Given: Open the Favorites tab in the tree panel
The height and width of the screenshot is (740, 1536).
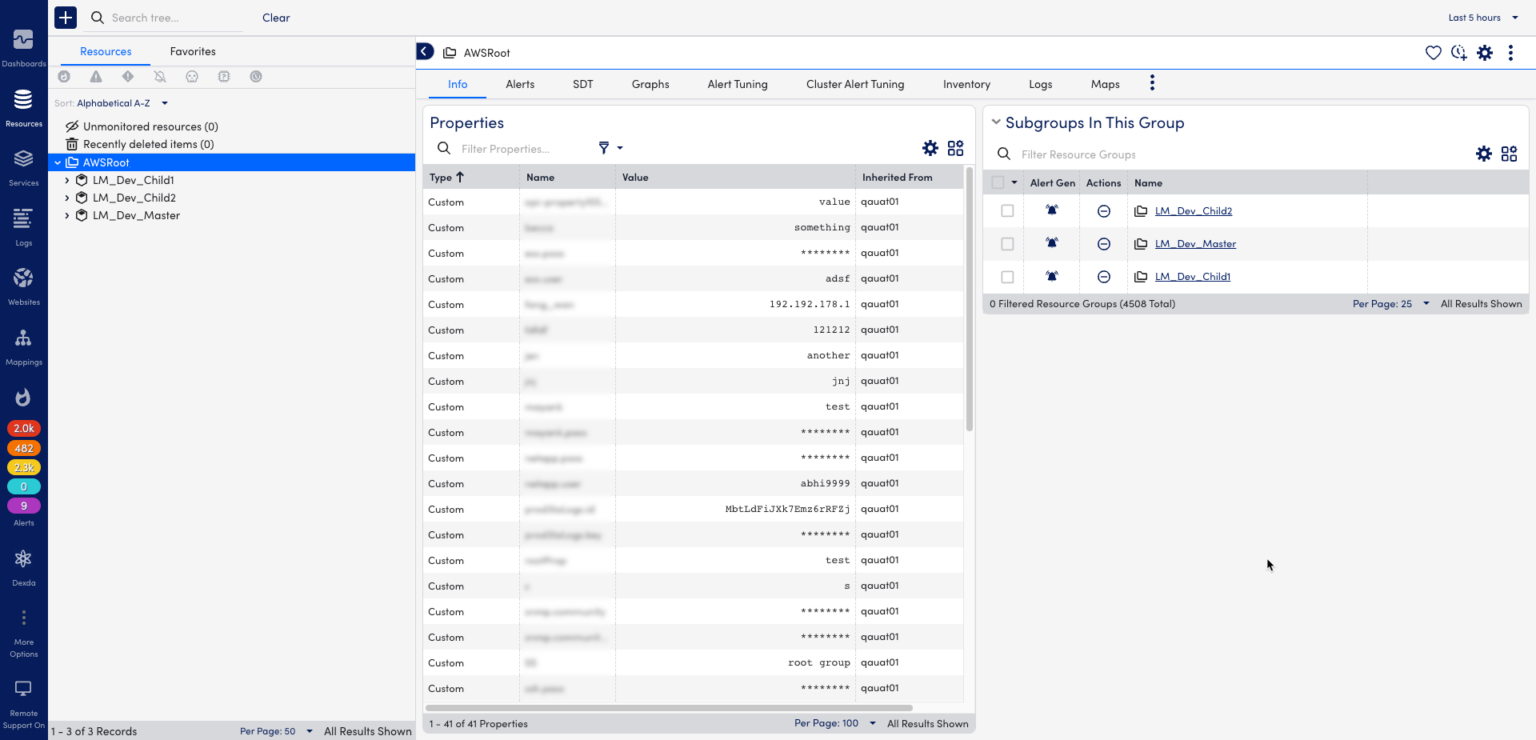Looking at the screenshot, I should coord(192,51).
